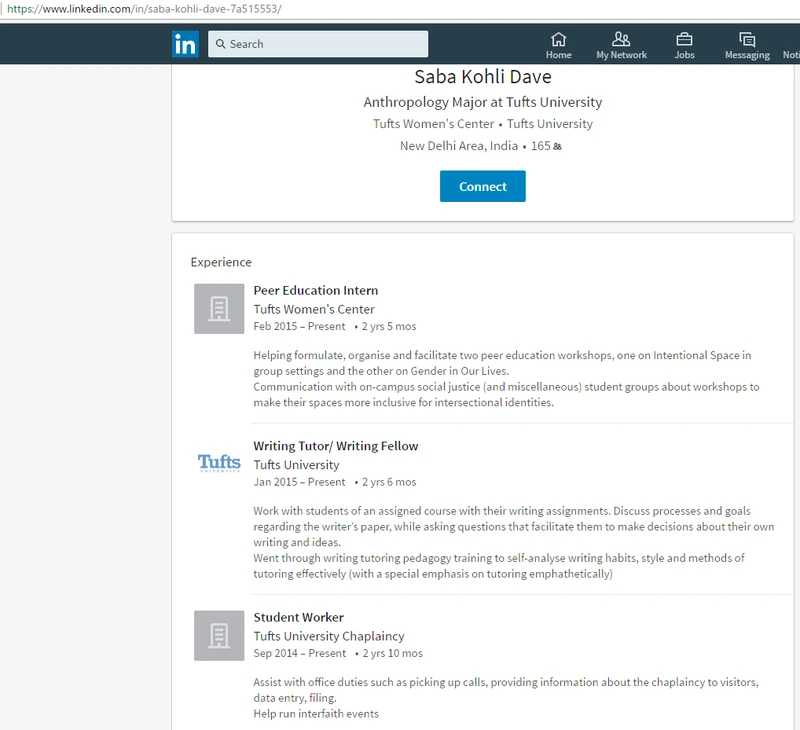Click the 165 connections count
This screenshot has width=800, height=730.
tap(540, 146)
